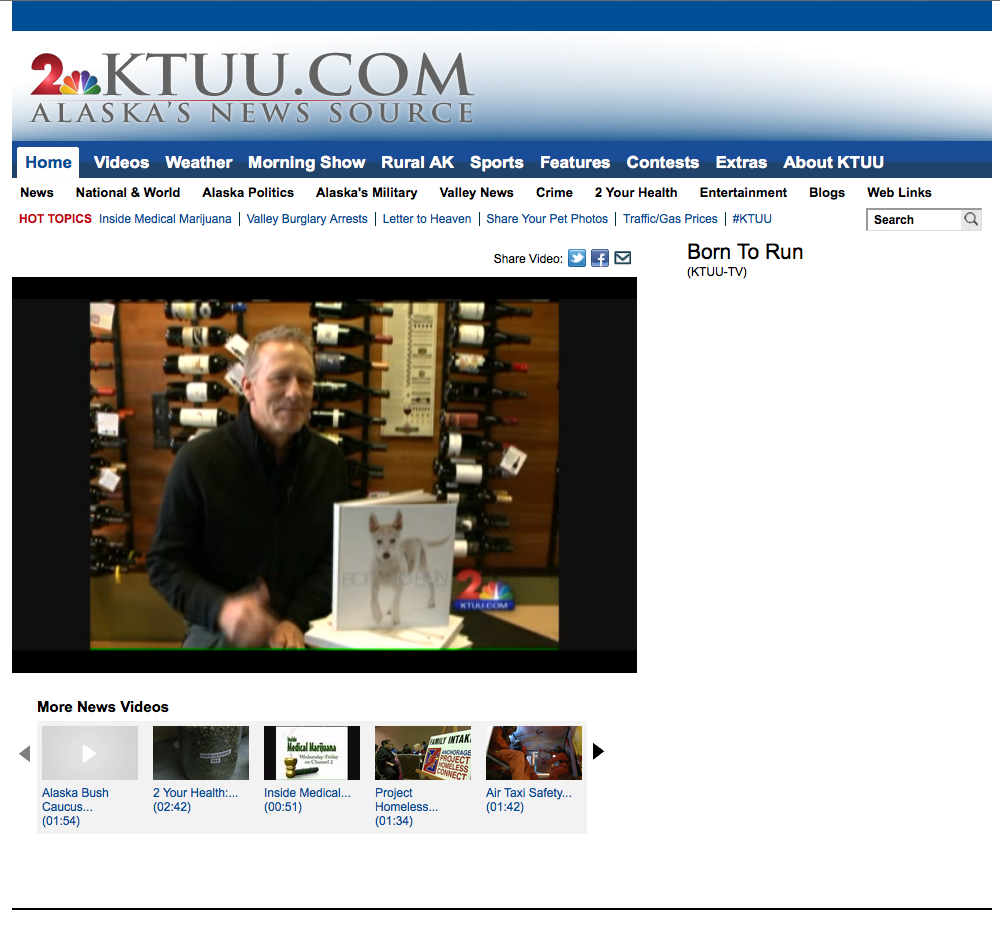
Task: Go to National & World news
Action: [128, 193]
